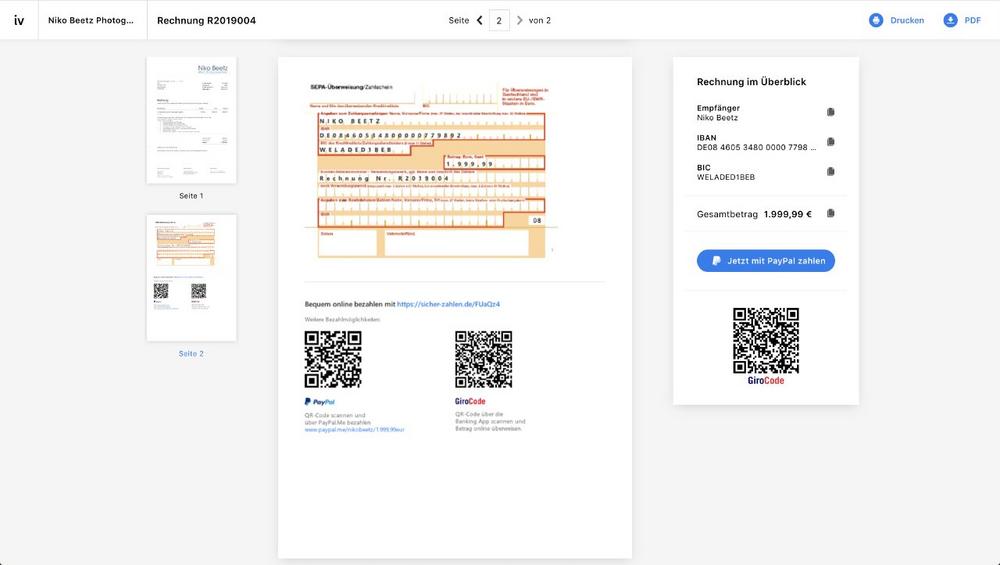
Task: Open the sicher-zahlen.de payment link
Action: click(x=448, y=304)
